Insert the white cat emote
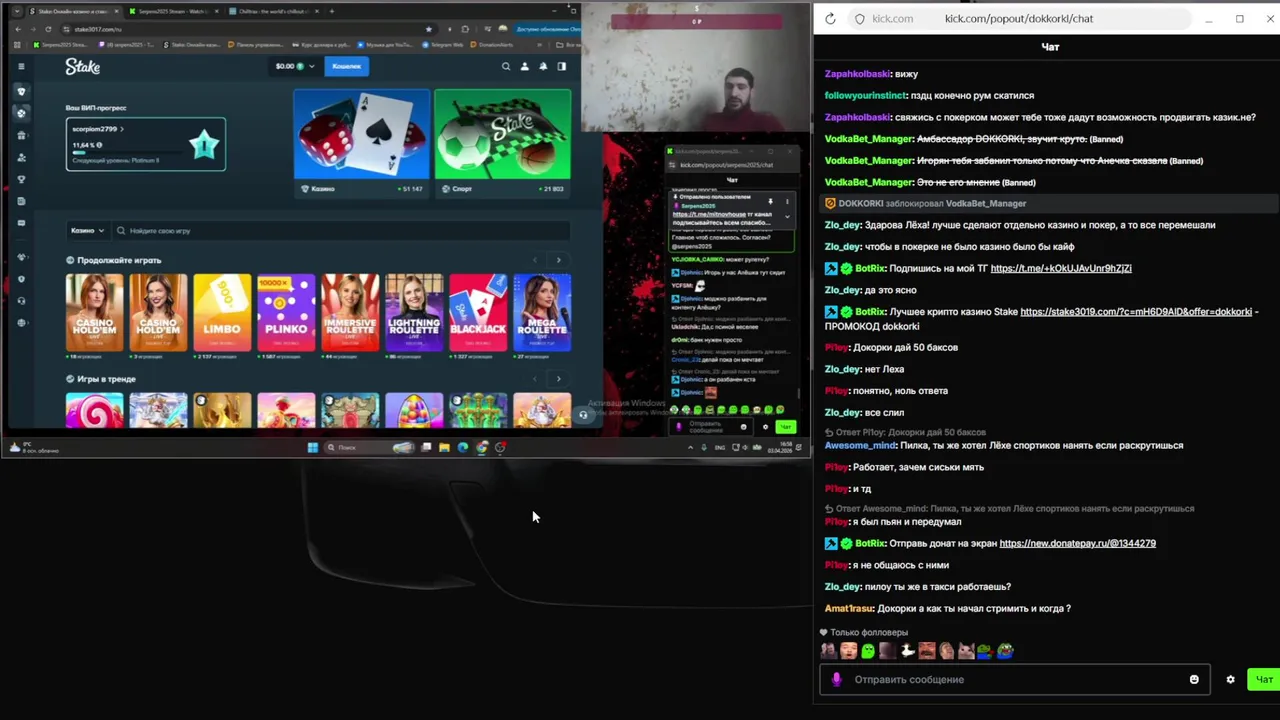1280x720 pixels. (966, 651)
